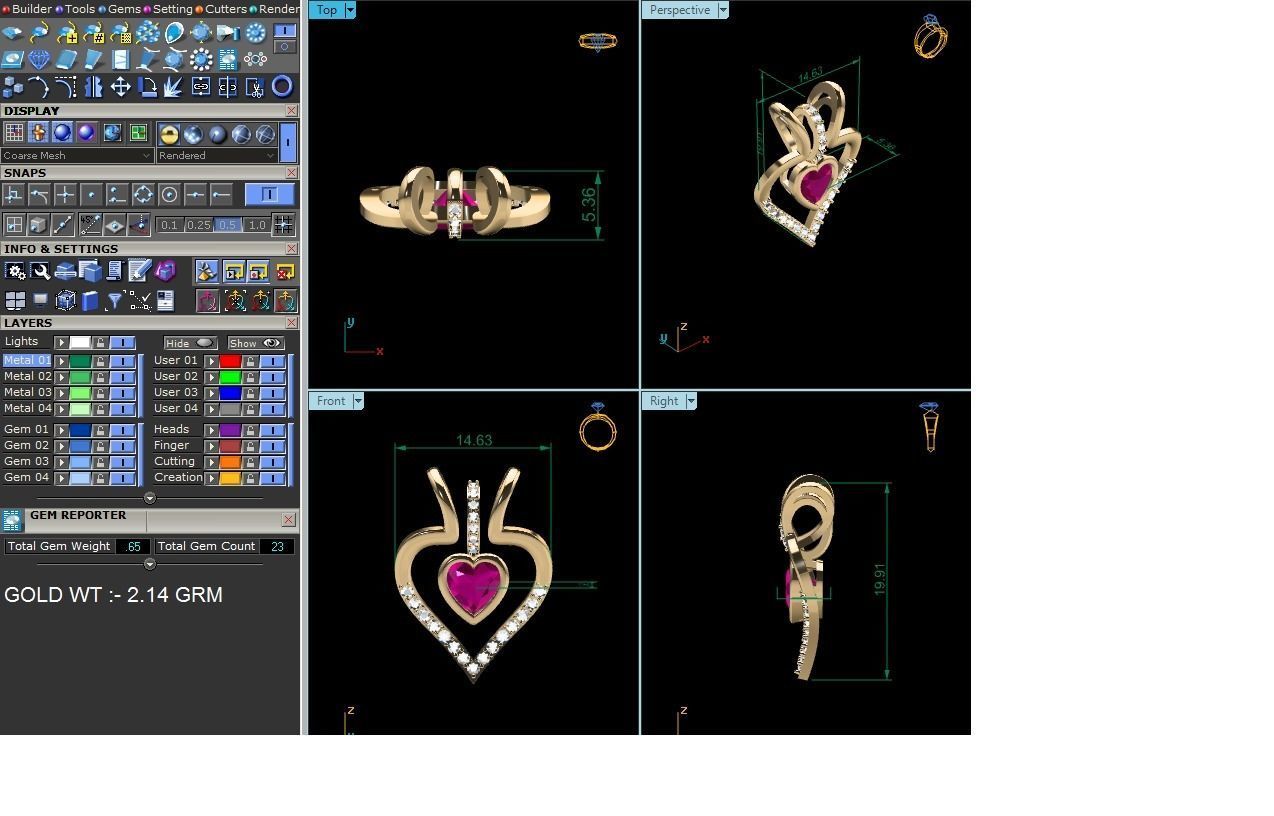Click the Heads purple color swatch
Screen dimensions: 1274x816
coord(230,430)
